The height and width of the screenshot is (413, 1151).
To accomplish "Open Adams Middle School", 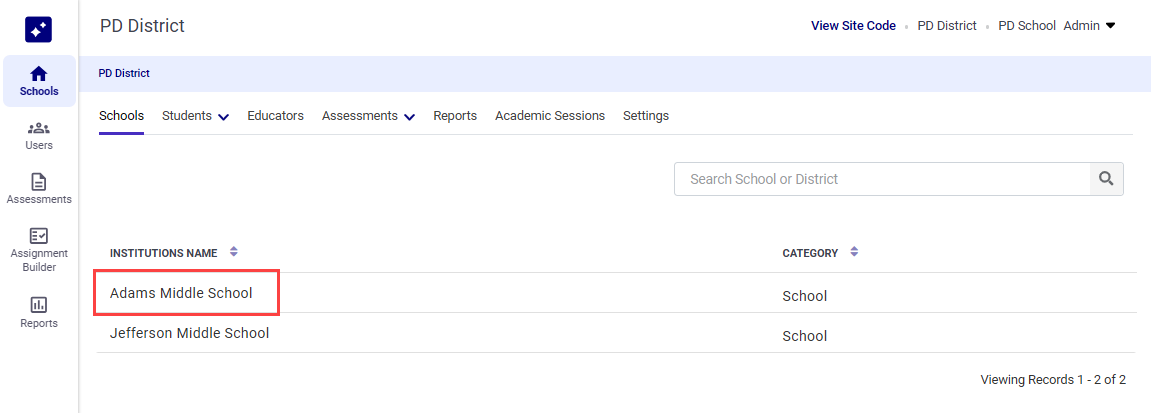I will click(181, 293).
